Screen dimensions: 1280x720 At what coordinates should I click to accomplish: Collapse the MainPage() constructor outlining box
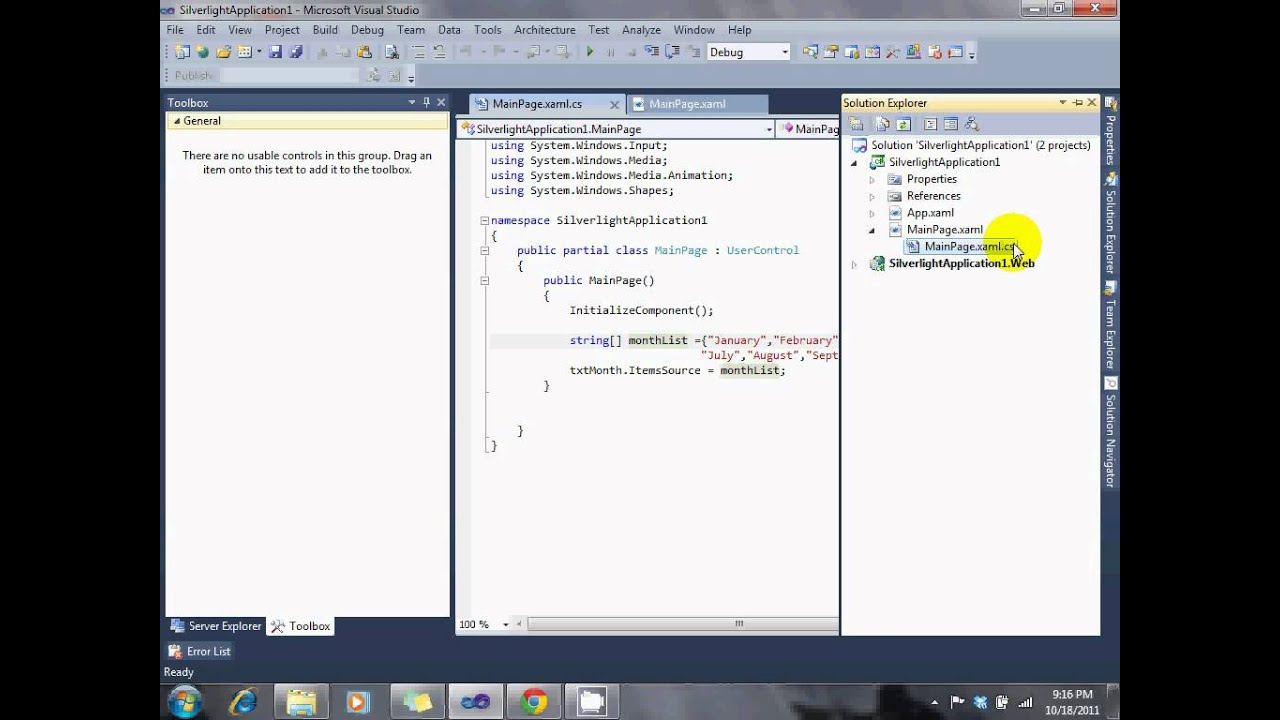[484, 280]
